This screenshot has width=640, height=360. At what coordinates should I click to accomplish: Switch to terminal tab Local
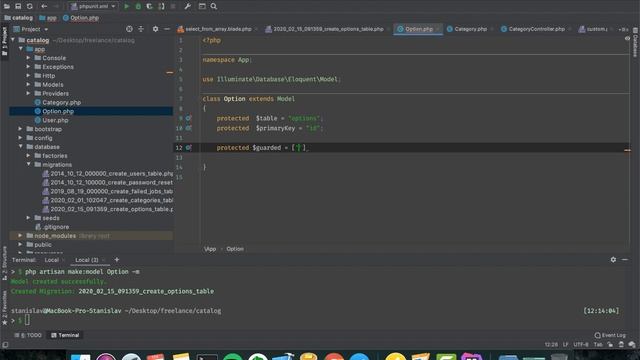[52, 260]
